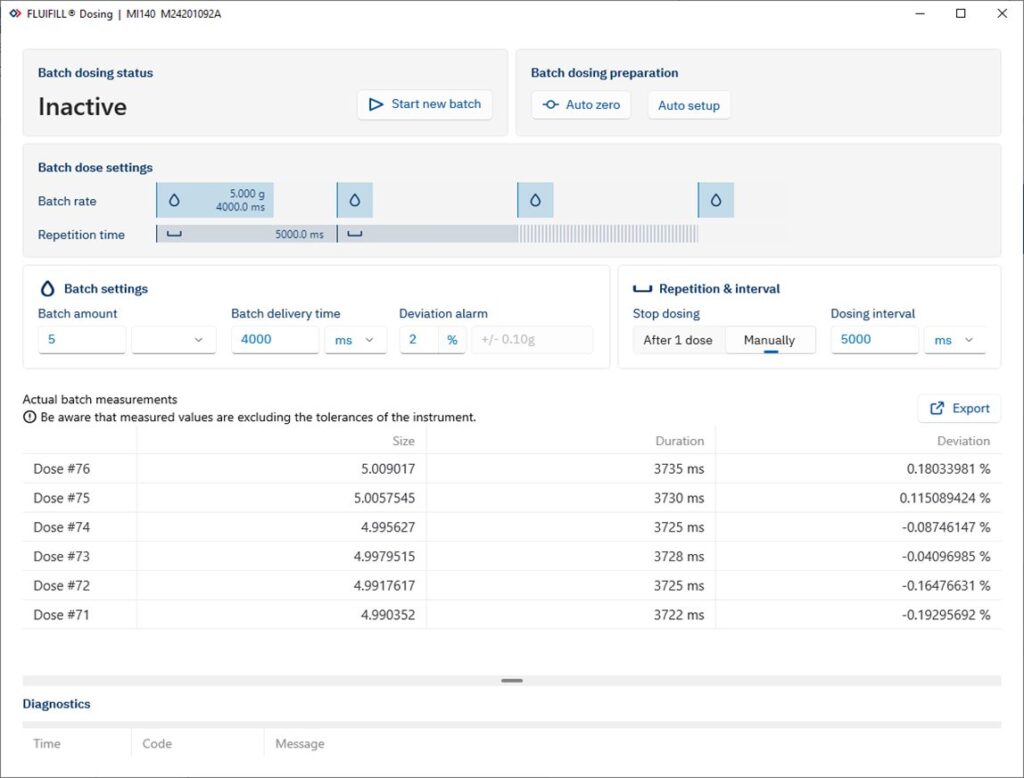Open the Batch delivery time ms dropdown
This screenshot has height=778, width=1024.
356,340
